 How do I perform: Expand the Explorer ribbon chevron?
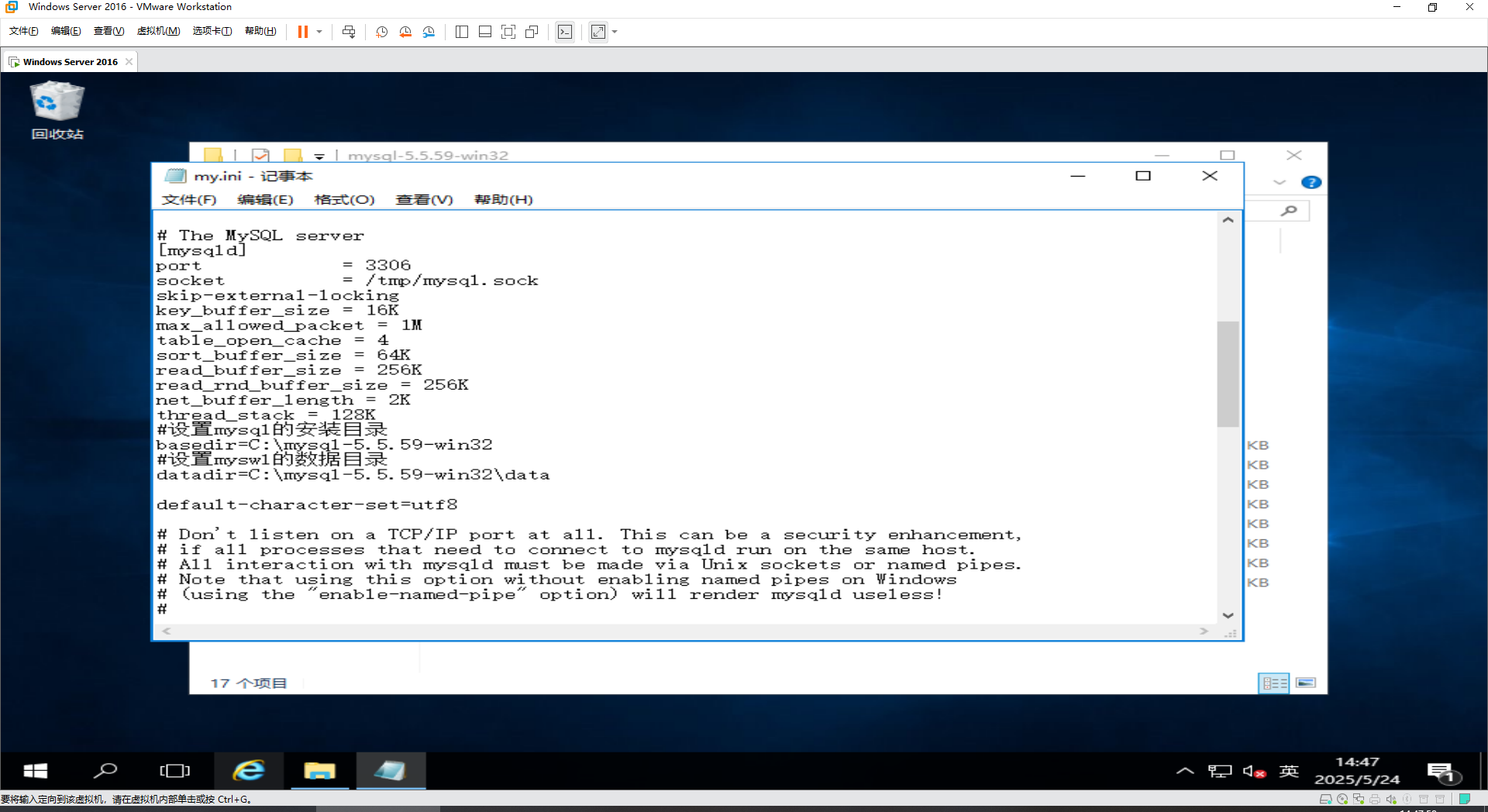tap(1280, 182)
